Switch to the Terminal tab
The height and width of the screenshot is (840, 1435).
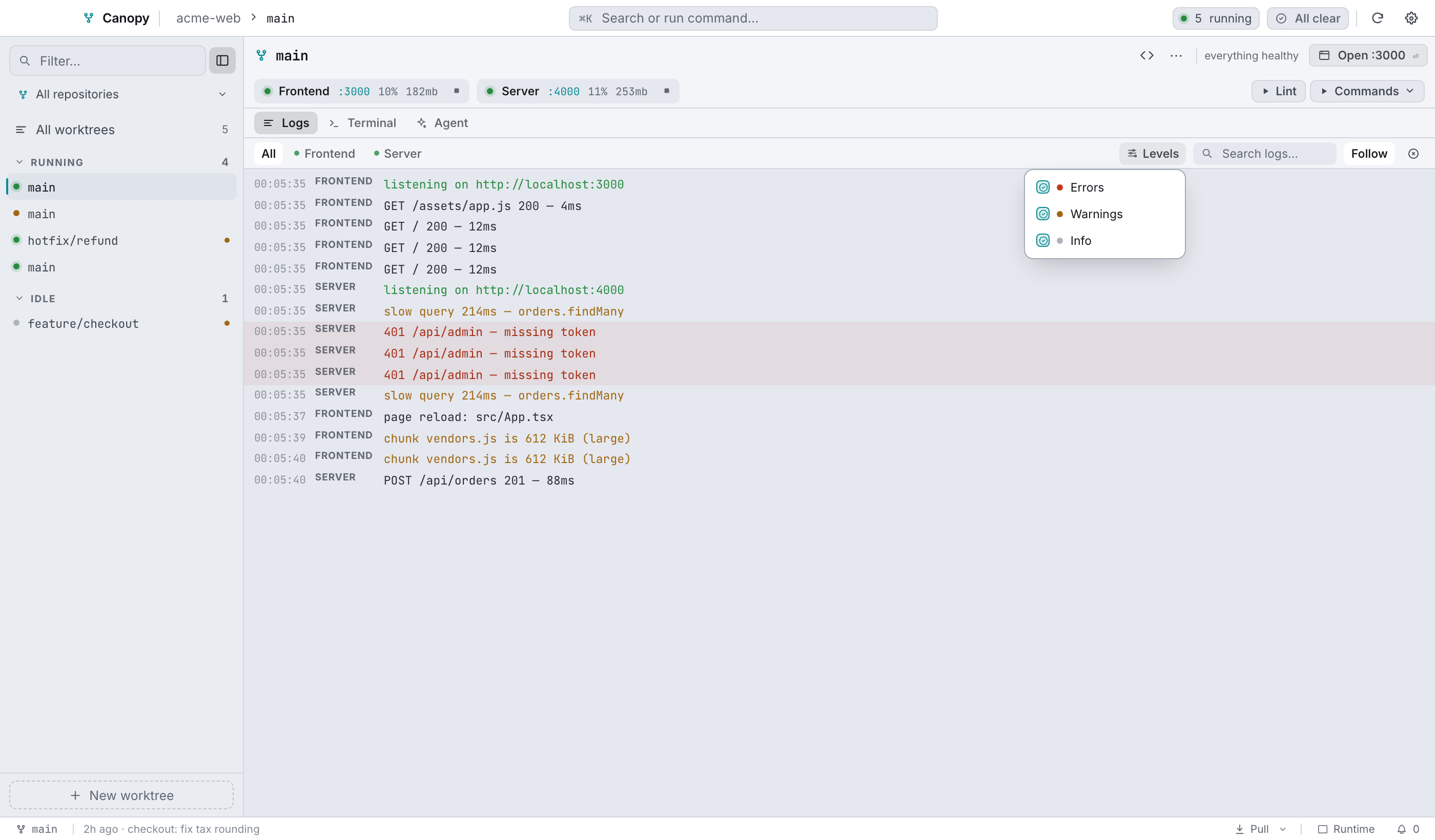pyautogui.click(x=363, y=123)
